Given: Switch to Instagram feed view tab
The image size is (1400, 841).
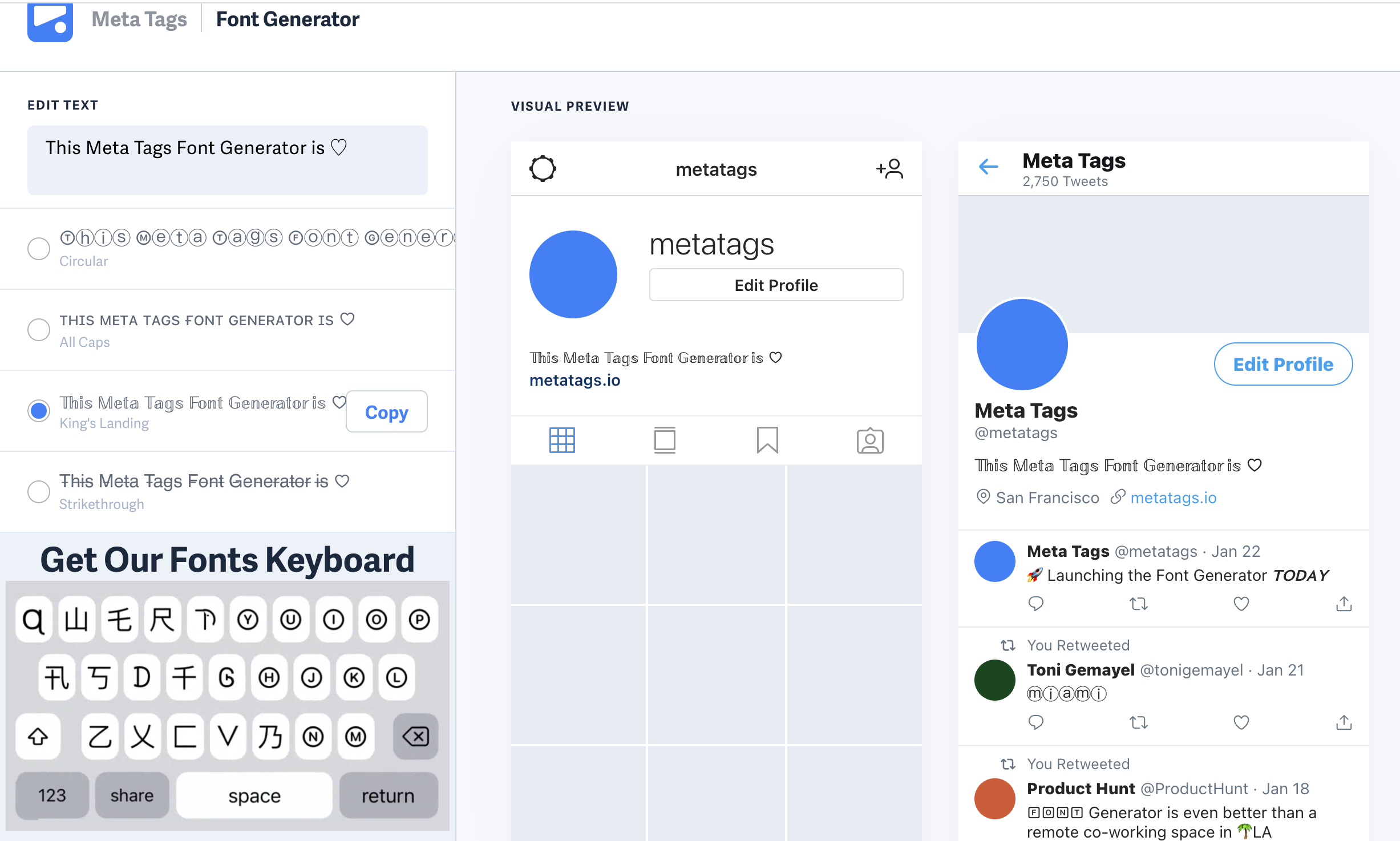Looking at the screenshot, I should pyautogui.click(x=665, y=440).
